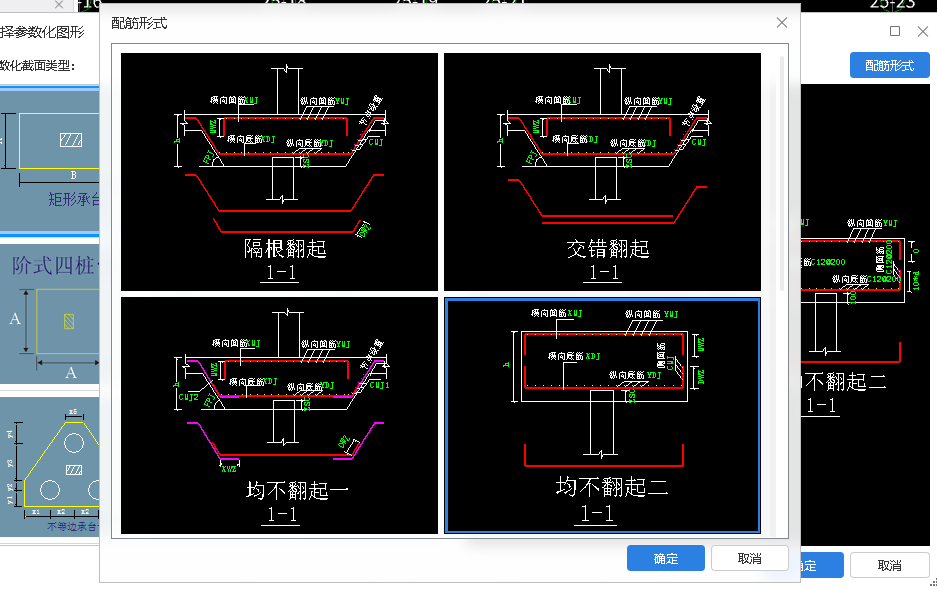Screen dimensions: 937x589
Task: Close the tab at the top-left corner
Action: 59,5
